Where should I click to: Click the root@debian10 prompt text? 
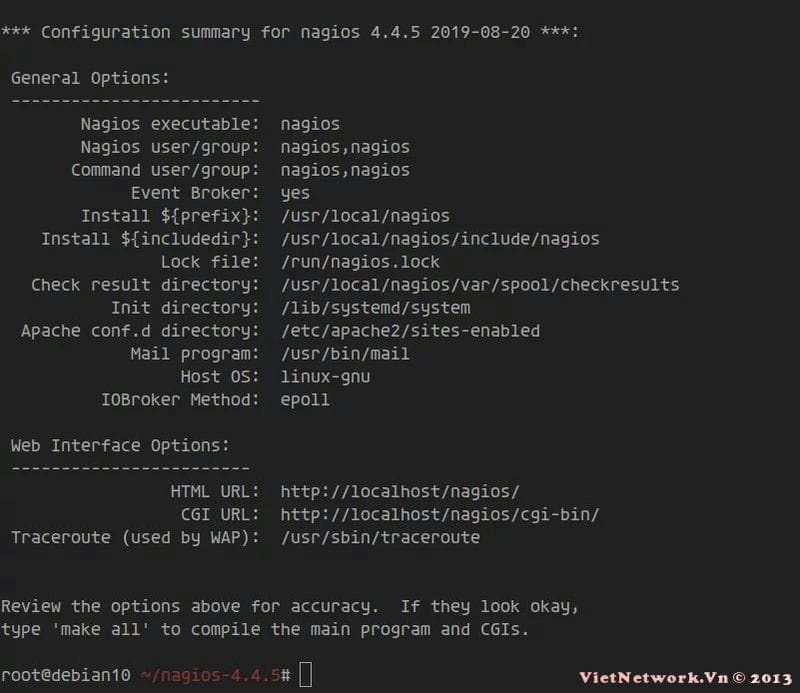[66, 676]
